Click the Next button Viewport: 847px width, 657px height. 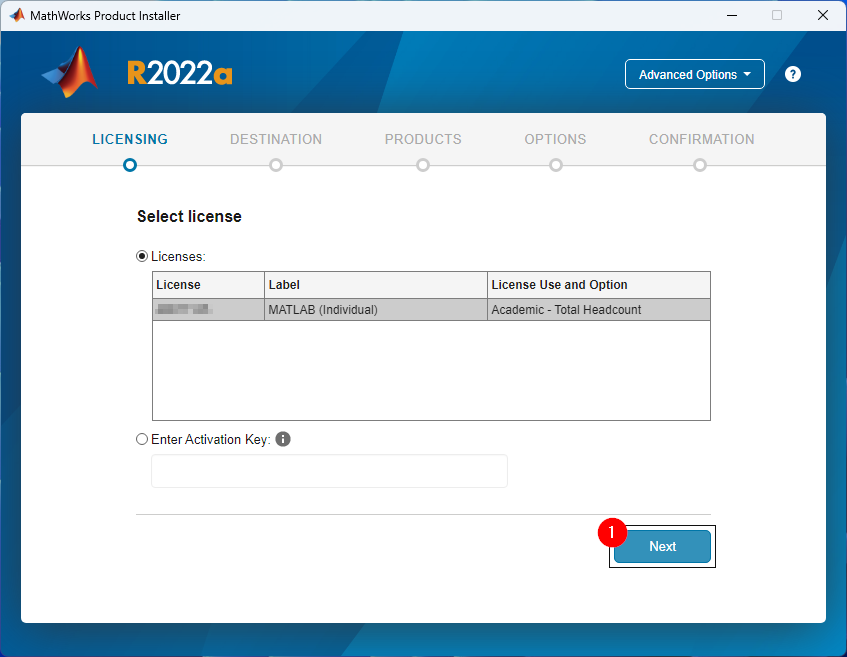click(x=662, y=546)
